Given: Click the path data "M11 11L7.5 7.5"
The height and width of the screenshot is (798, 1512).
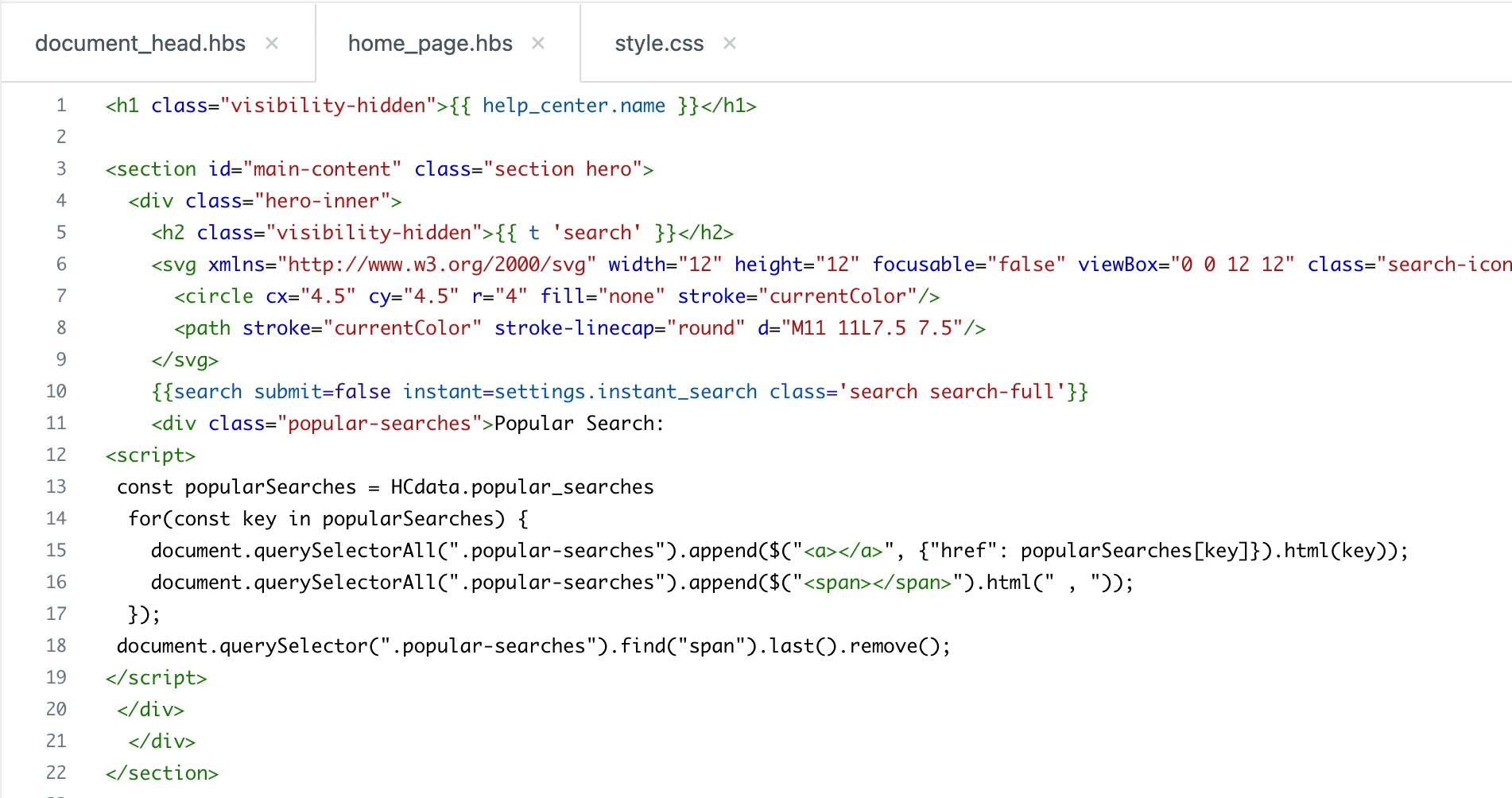Looking at the screenshot, I should [x=872, y=328].
